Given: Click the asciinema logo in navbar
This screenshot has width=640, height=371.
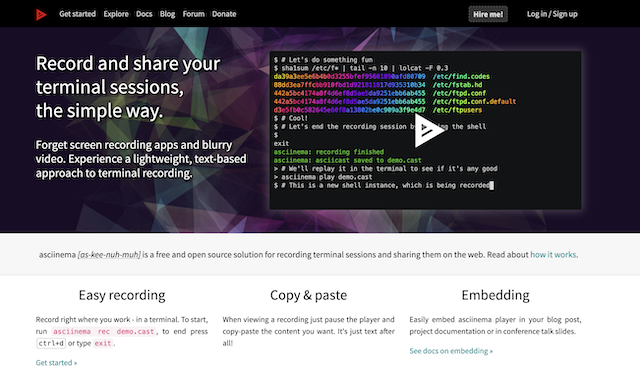Looking at the screenshot, I should click(x=41, y=14).
